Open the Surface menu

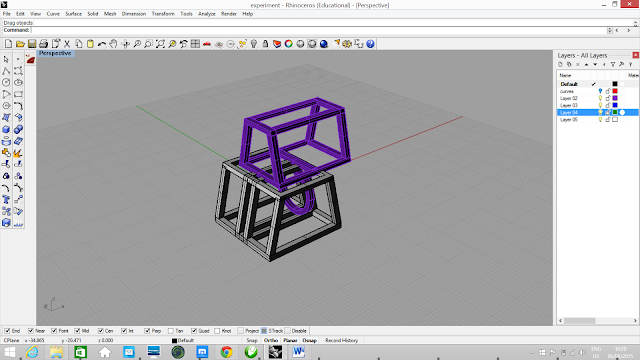(x=73, y=14)
